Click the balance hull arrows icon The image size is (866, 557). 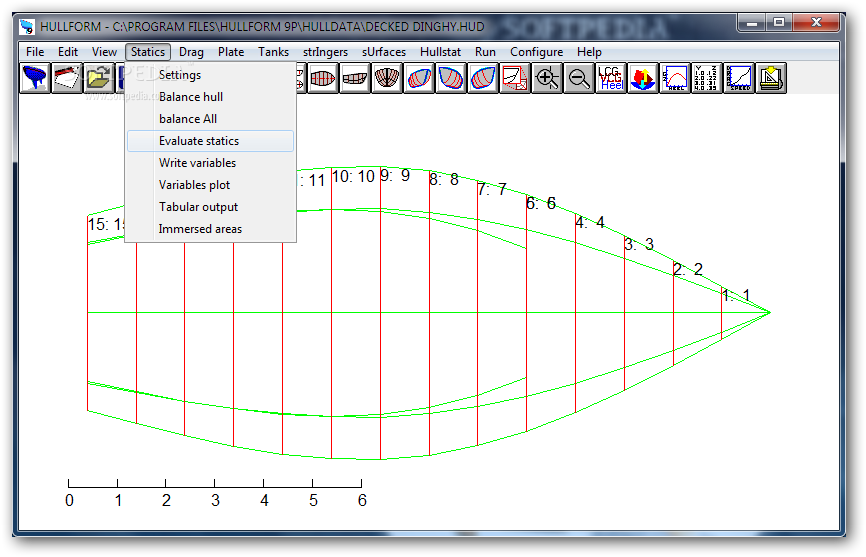point(642,78)
